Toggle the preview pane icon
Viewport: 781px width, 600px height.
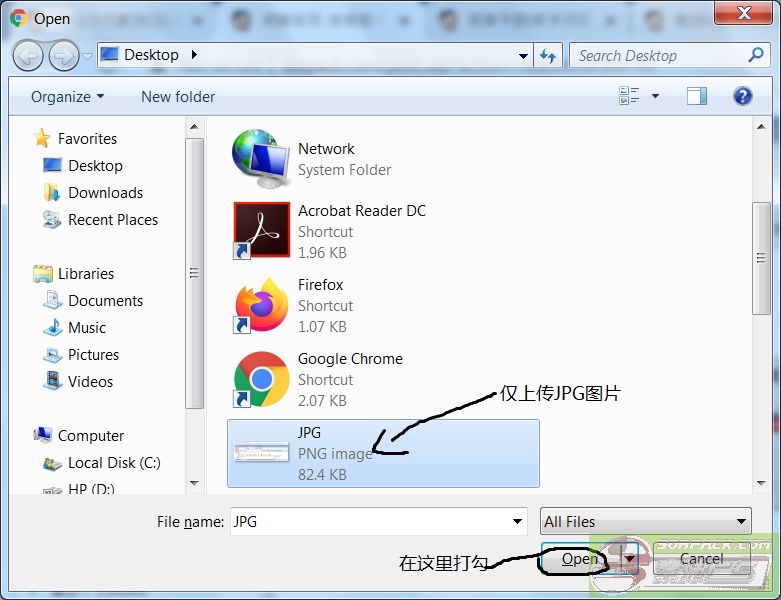click(x=696, y=96)
